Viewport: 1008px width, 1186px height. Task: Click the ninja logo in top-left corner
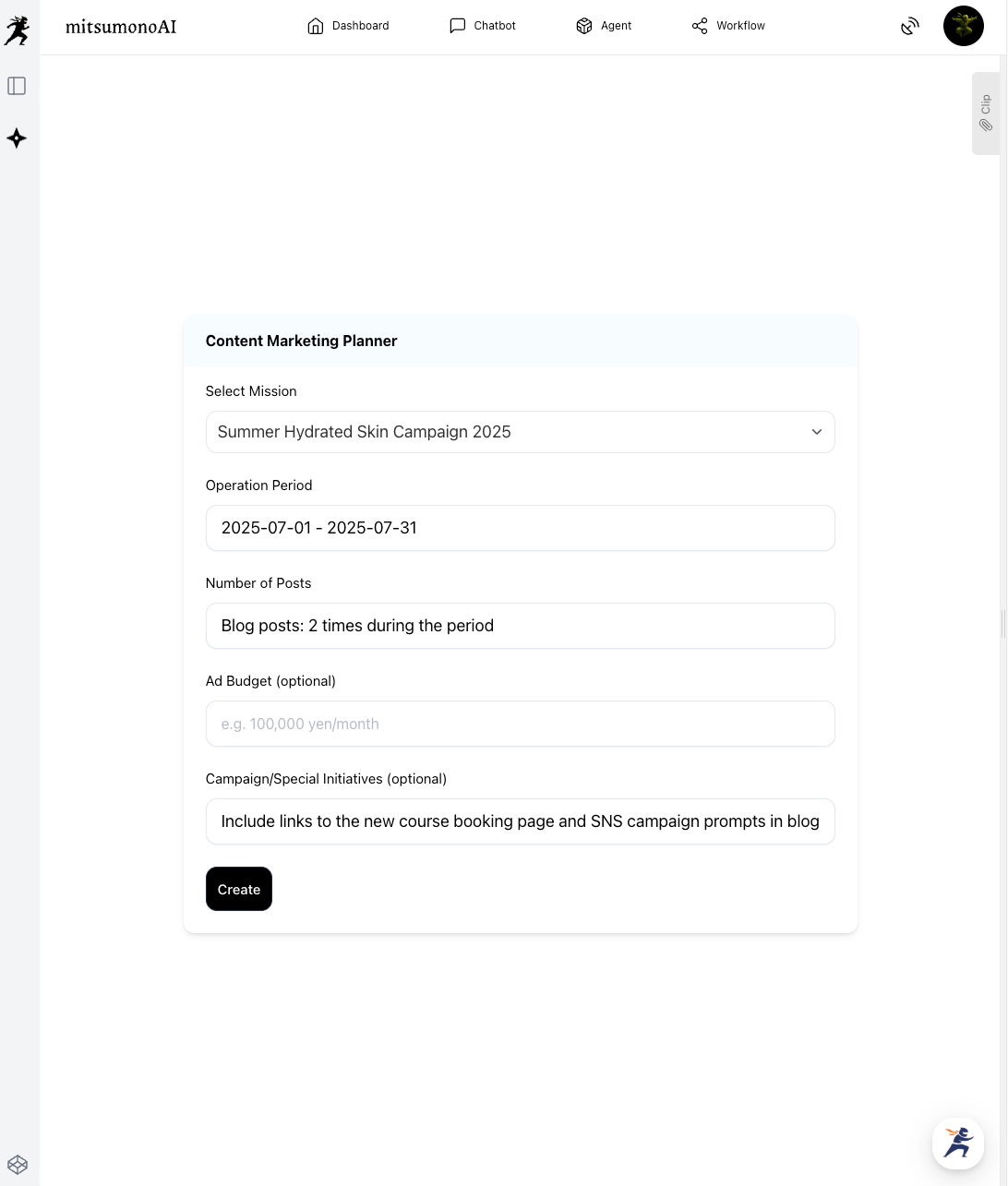pyautogui.click(x=17, y=30)
